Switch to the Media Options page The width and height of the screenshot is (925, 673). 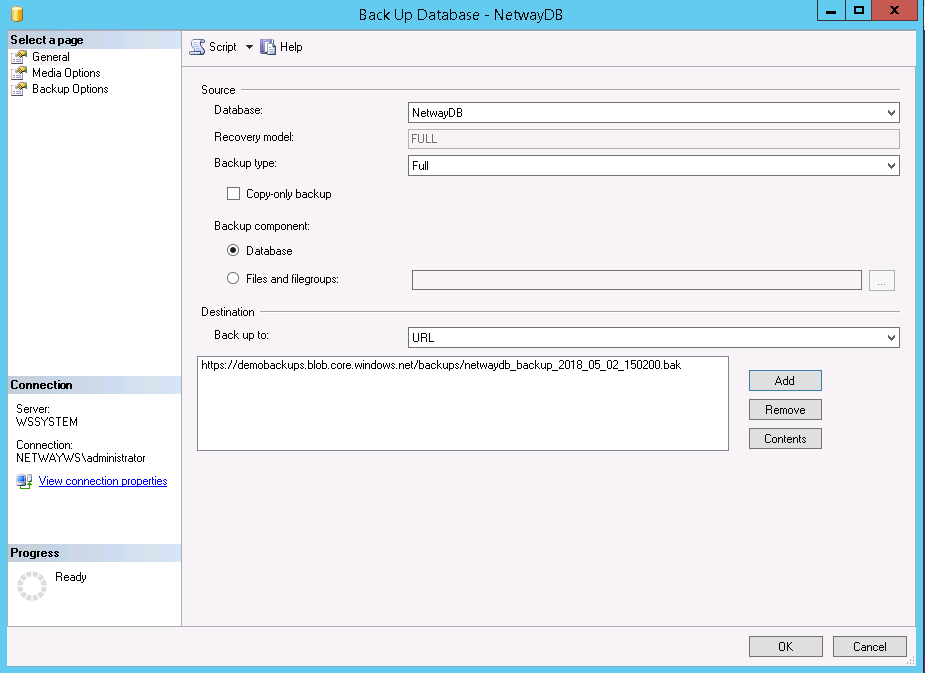coord(66,73)
